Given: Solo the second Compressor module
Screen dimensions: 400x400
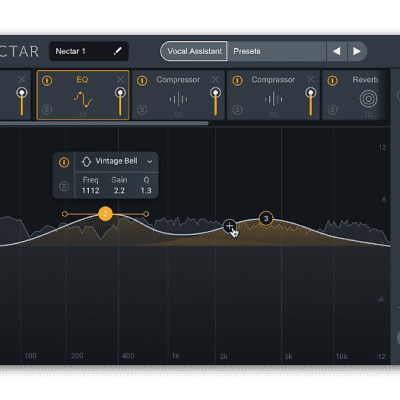Looking at the screenshot, I should 237,109.
